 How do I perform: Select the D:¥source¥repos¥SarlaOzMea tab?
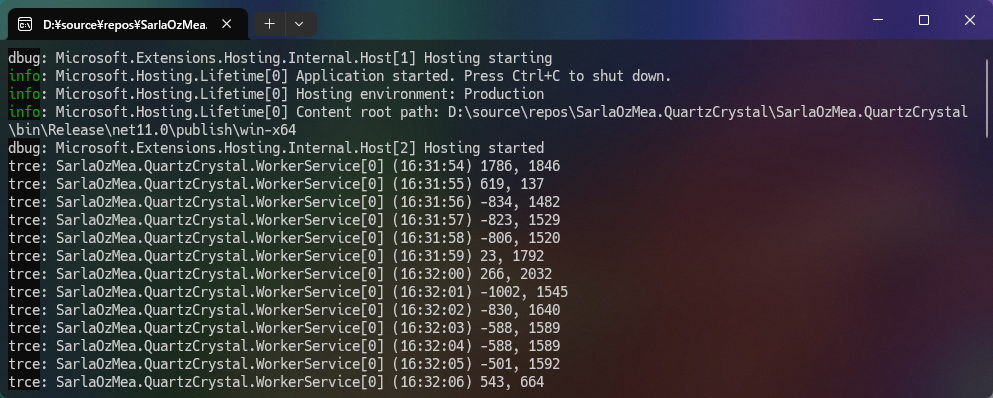point(125,25)
